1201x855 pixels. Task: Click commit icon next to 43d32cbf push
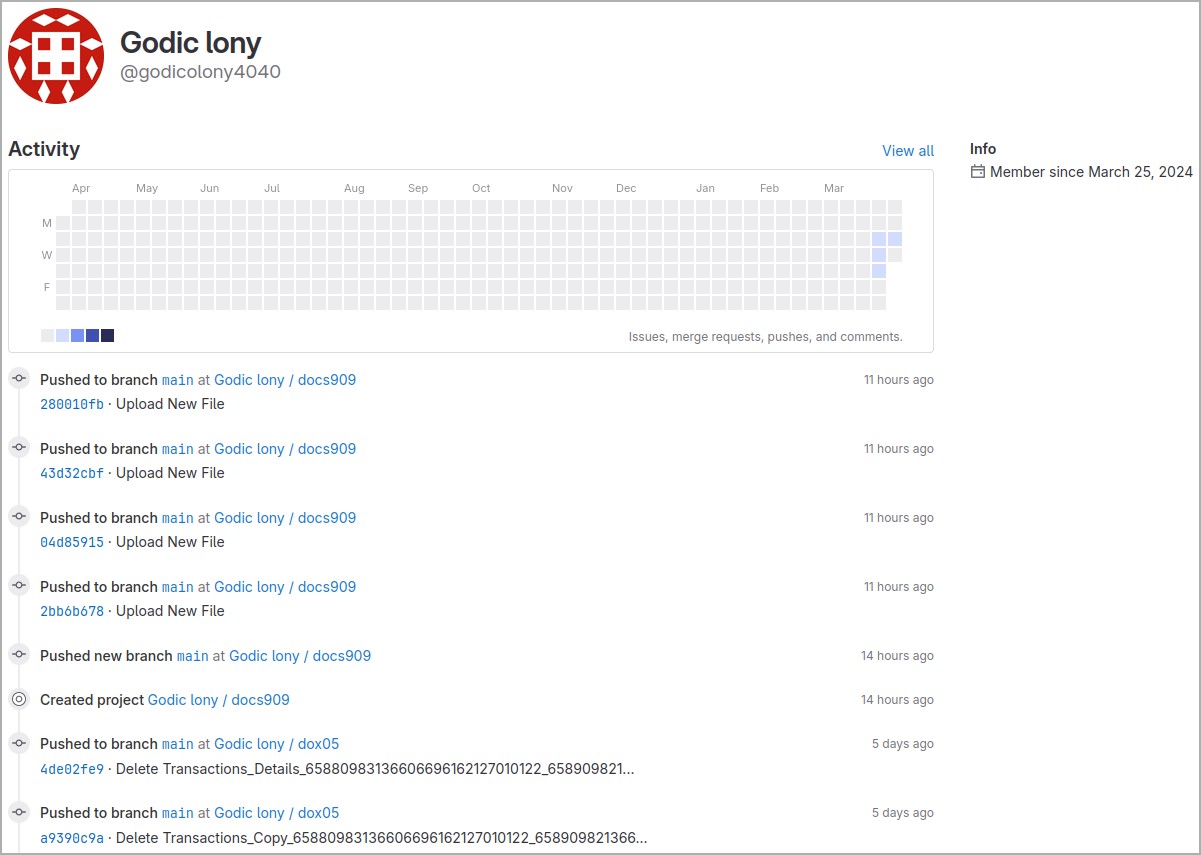(19, 449)
